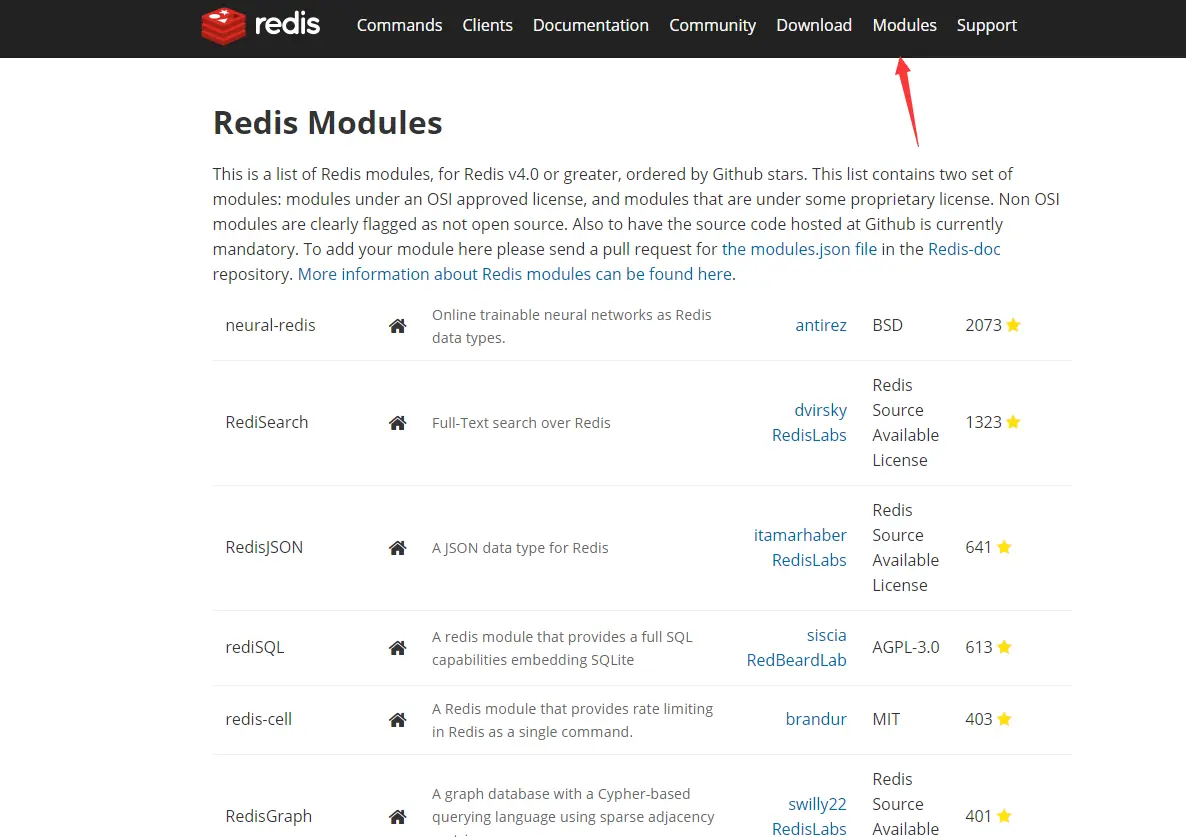The width and height of the screenshot is (1186, 837).
Task: Go to the Download page
Action: (814, 25)
